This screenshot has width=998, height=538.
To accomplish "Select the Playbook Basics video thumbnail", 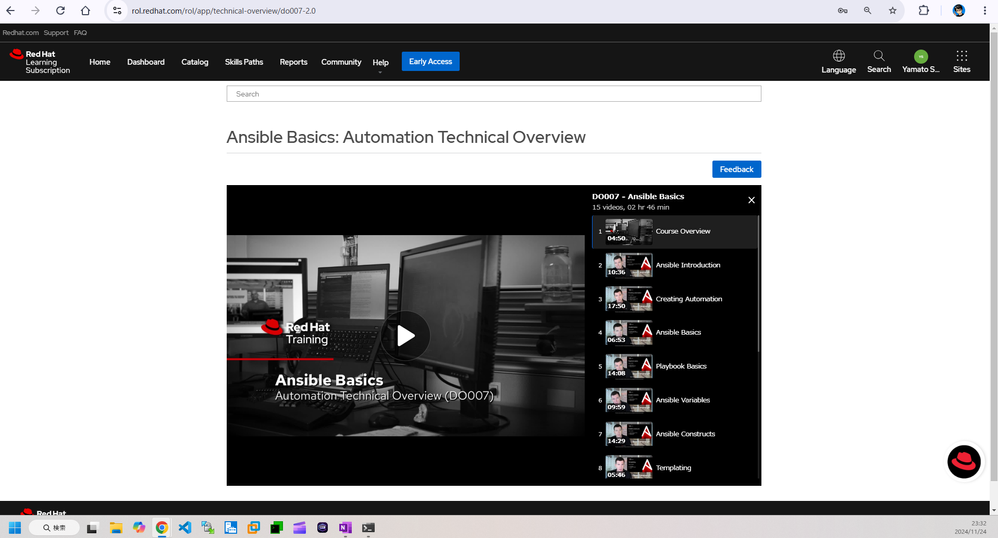I will (x=629, y=366).
